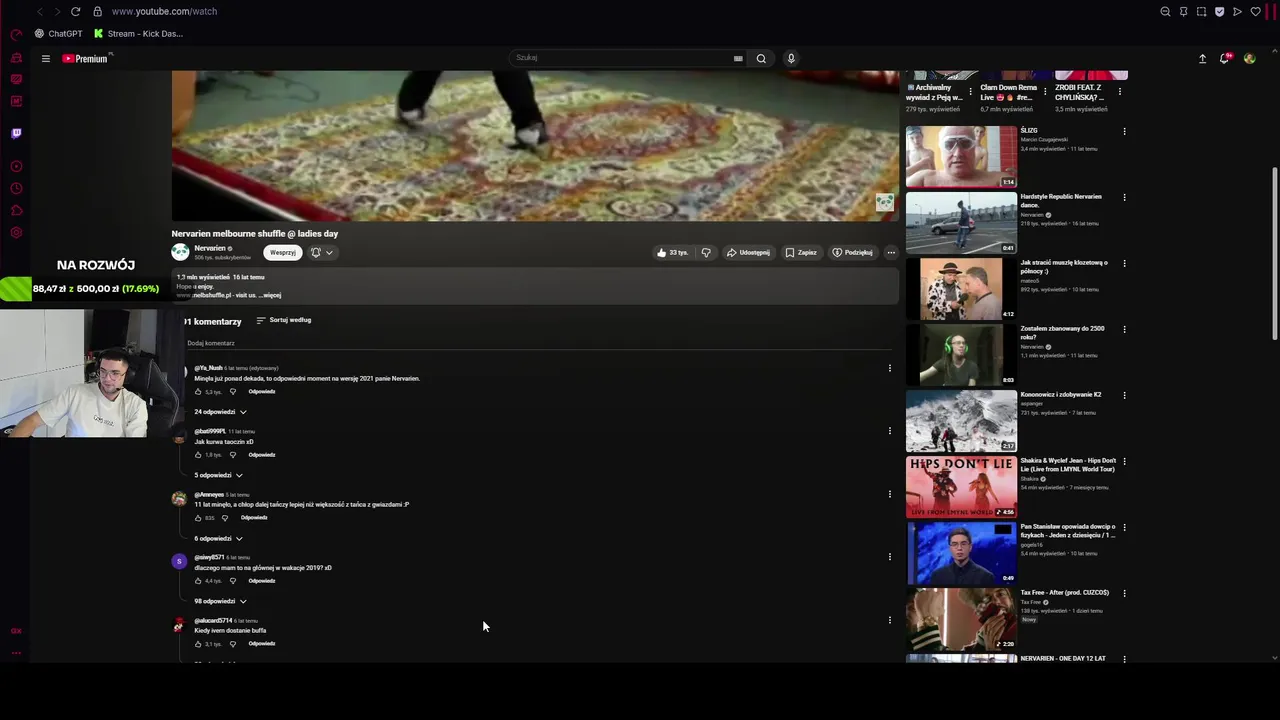1280x720 pixels.
Task: Open the YouTube hamburger guide menu
Action: (x=45, y=59)
